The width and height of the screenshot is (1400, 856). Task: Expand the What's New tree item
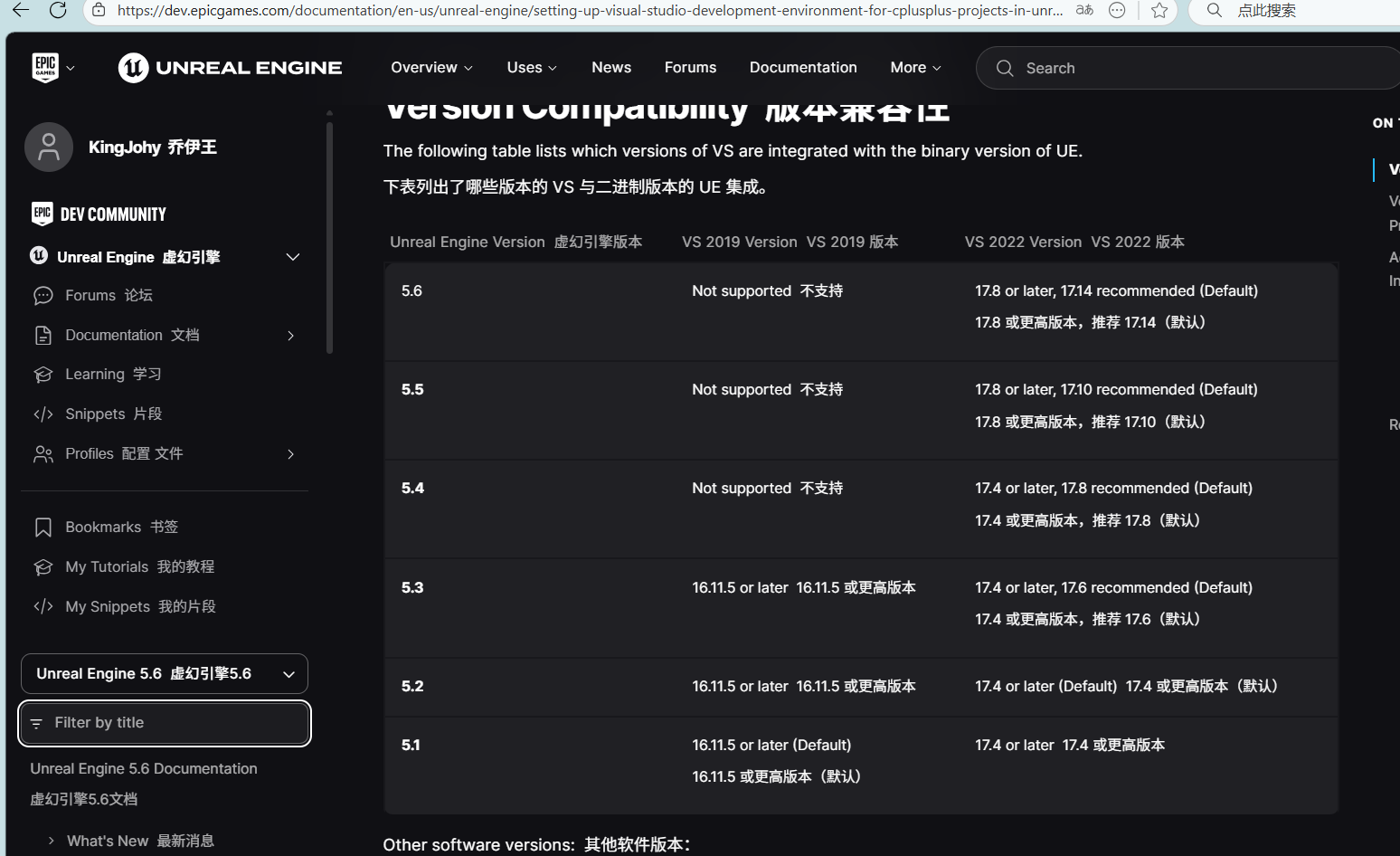click(x=52, y=841)
